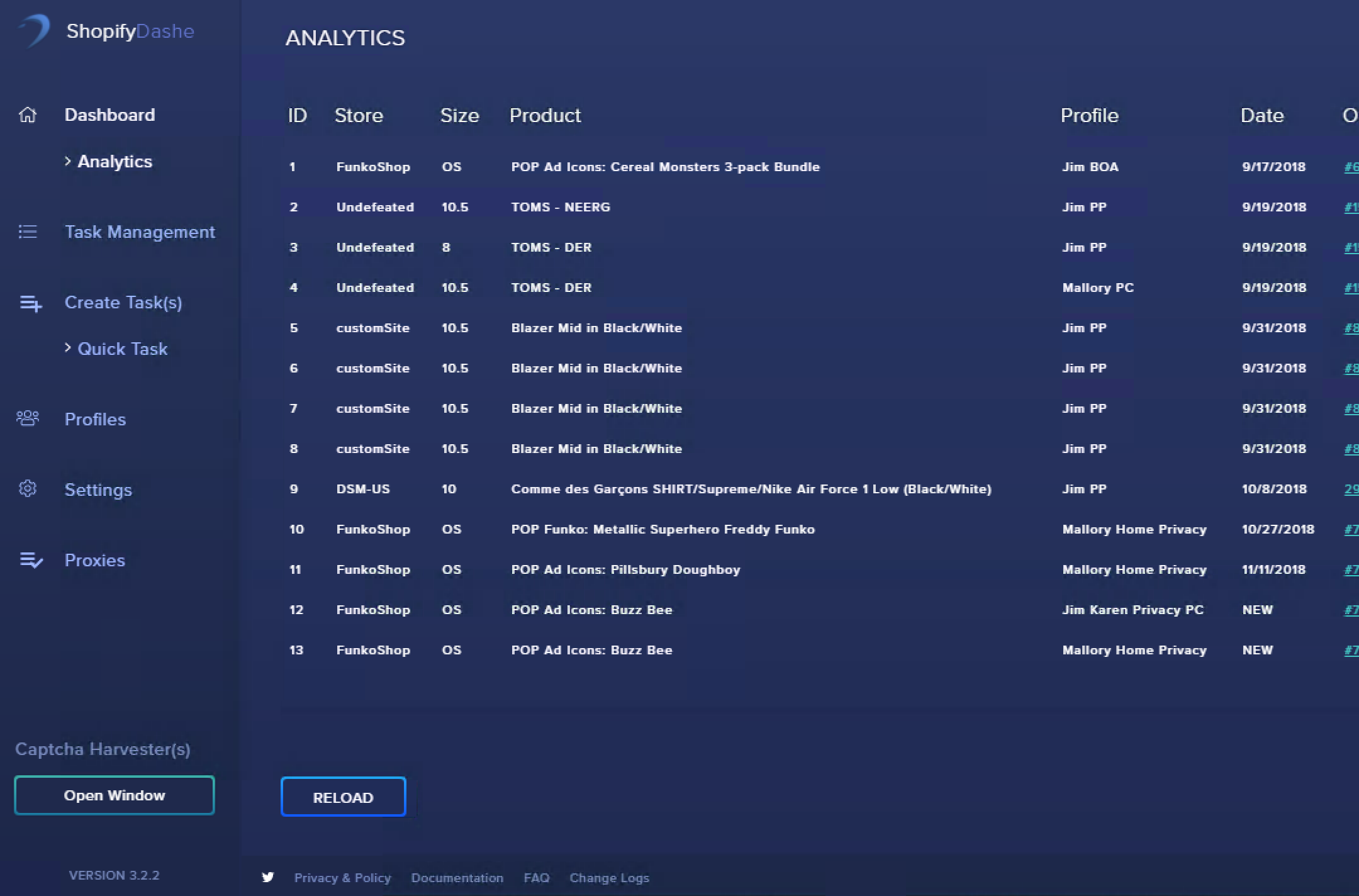Click the ID column header
Image resolution: width=1359 pixels, height=896 pixels.
coord(297,116)
